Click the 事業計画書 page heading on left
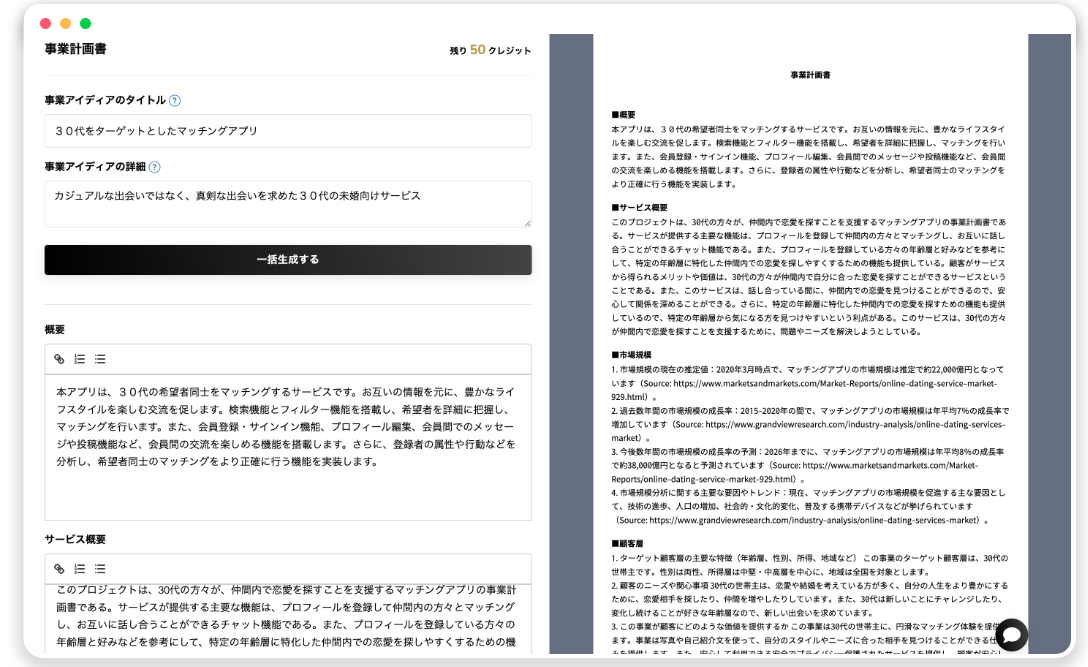 76,49
